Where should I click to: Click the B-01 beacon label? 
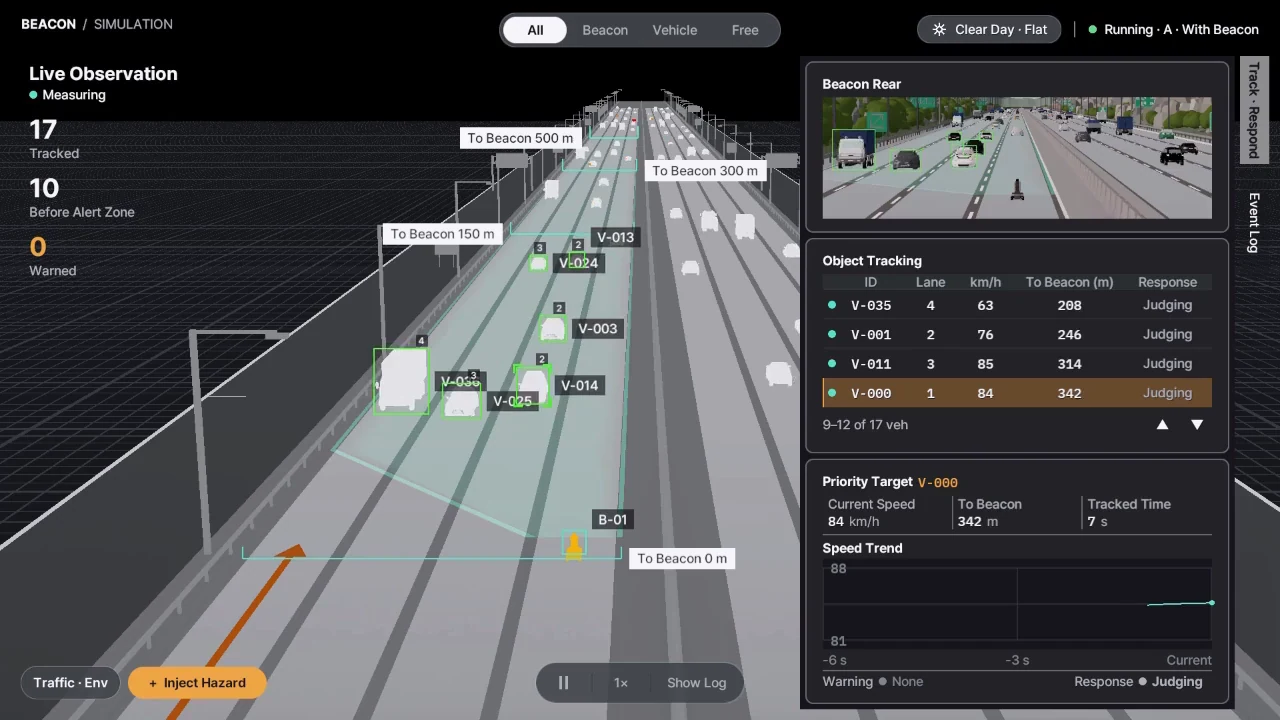pos(613,519)
